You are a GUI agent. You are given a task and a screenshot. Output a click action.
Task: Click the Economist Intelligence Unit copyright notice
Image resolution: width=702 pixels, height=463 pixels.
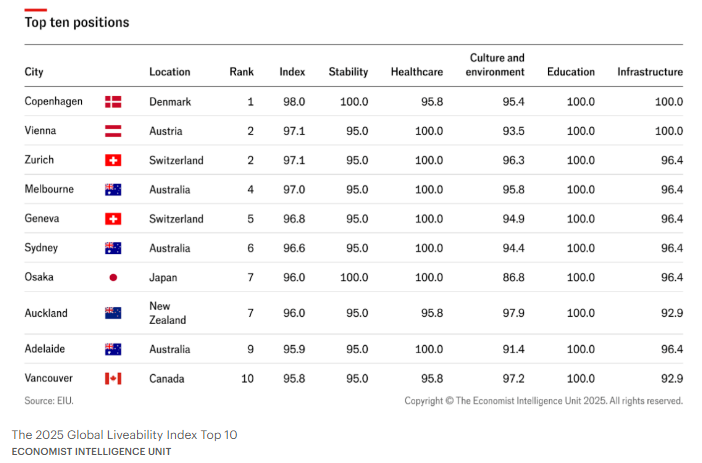click(x=544, y=400)
